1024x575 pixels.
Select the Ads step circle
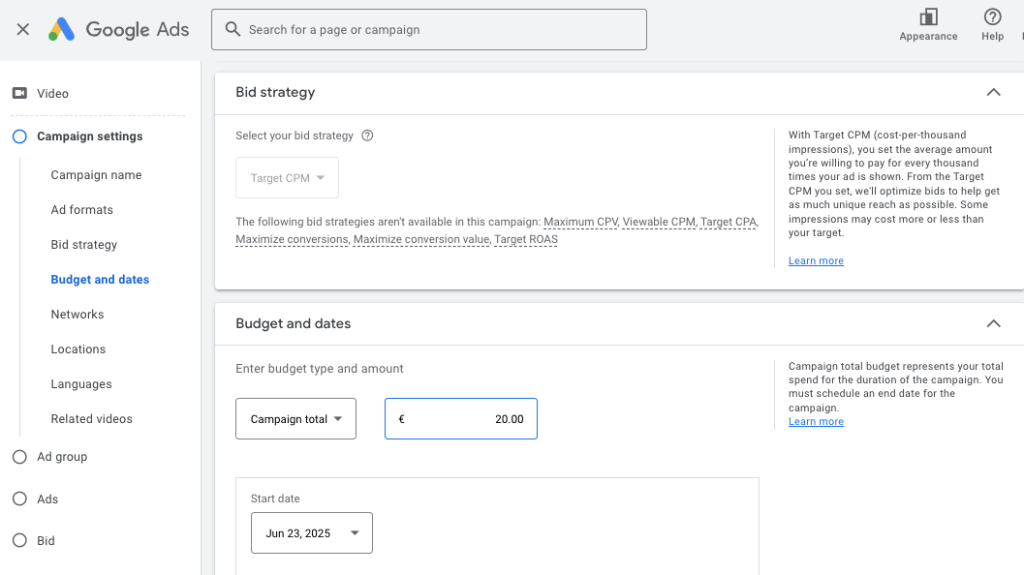19,499
